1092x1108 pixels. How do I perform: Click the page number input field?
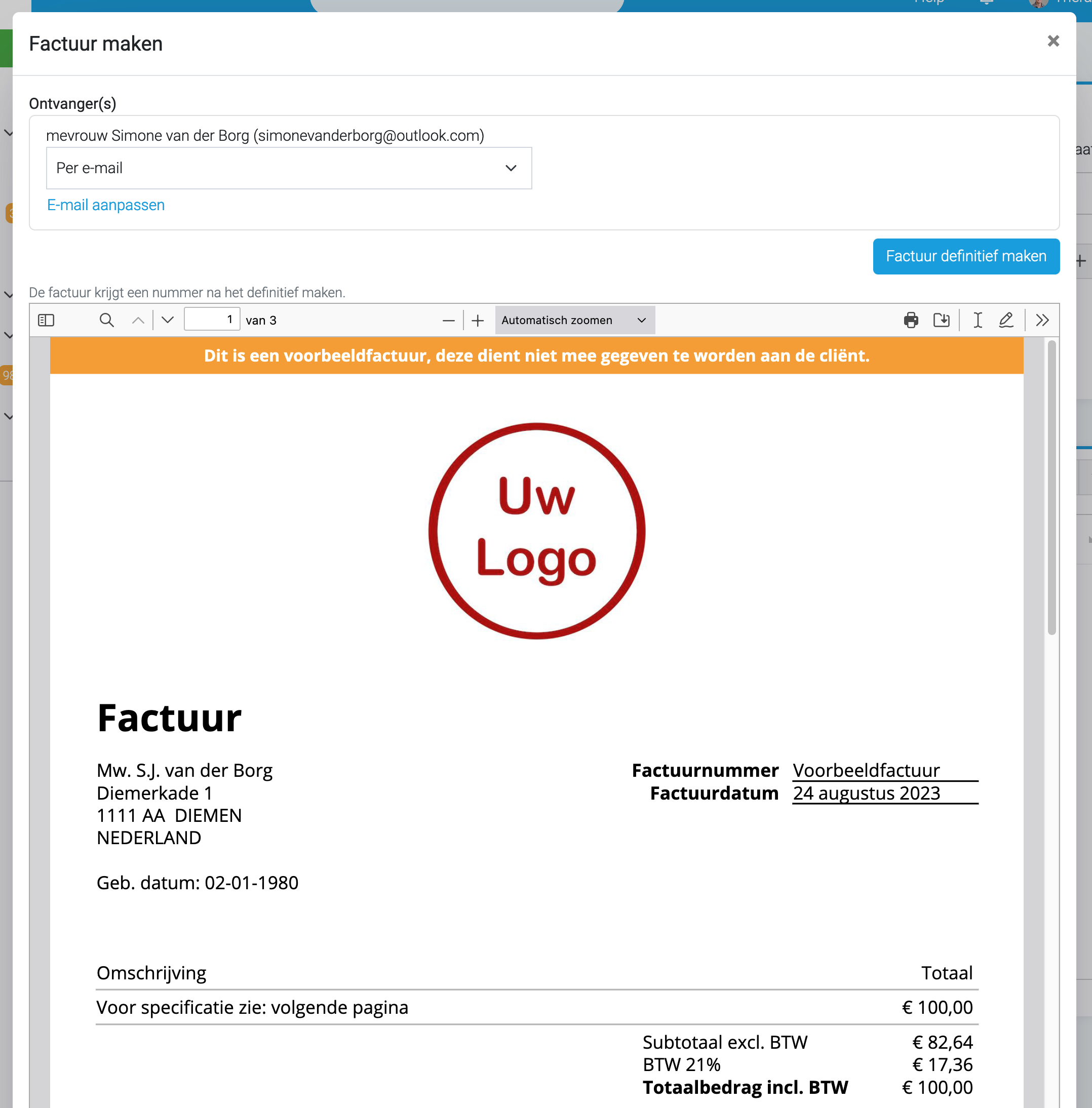tap(212, 320)
